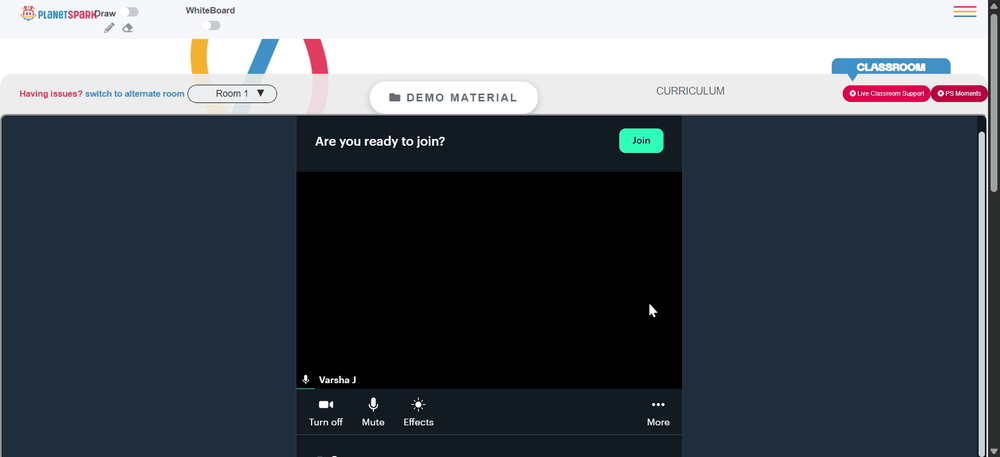Click the PlanetSpark logo

click(59, 13)
